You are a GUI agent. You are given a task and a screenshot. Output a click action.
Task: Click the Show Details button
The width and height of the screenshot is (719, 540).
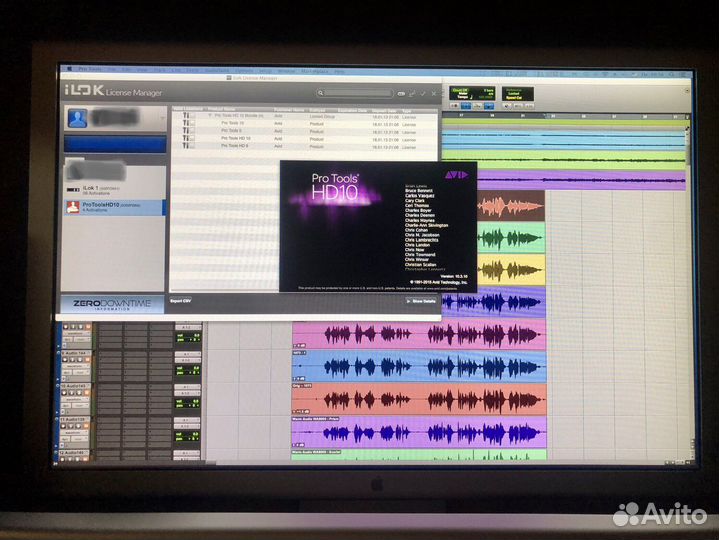point(421,301)
